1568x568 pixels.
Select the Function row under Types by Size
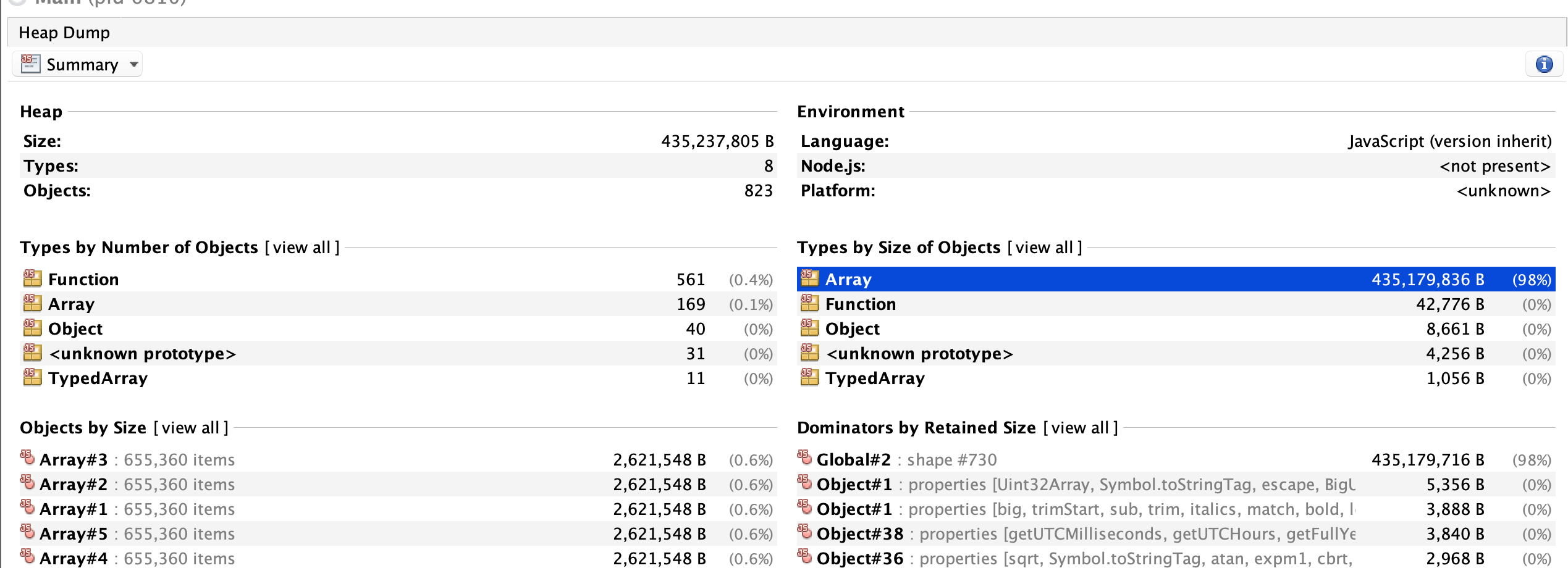1050,304
